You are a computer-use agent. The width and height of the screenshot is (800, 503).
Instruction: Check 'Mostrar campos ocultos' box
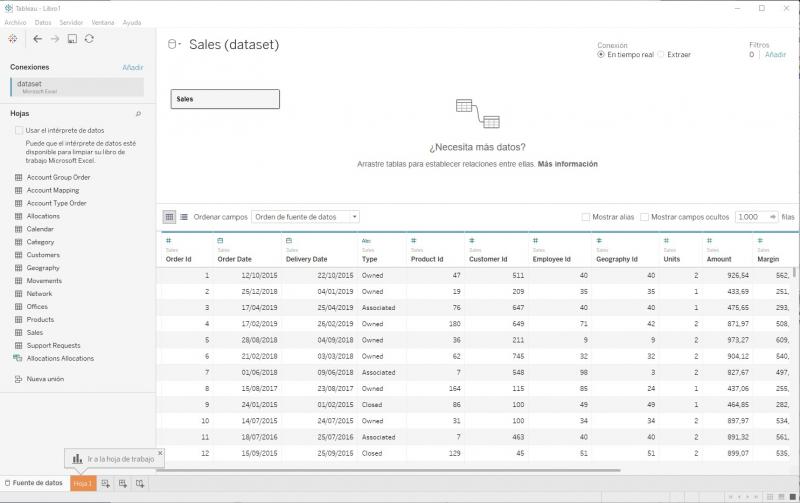tap(644, 217)
